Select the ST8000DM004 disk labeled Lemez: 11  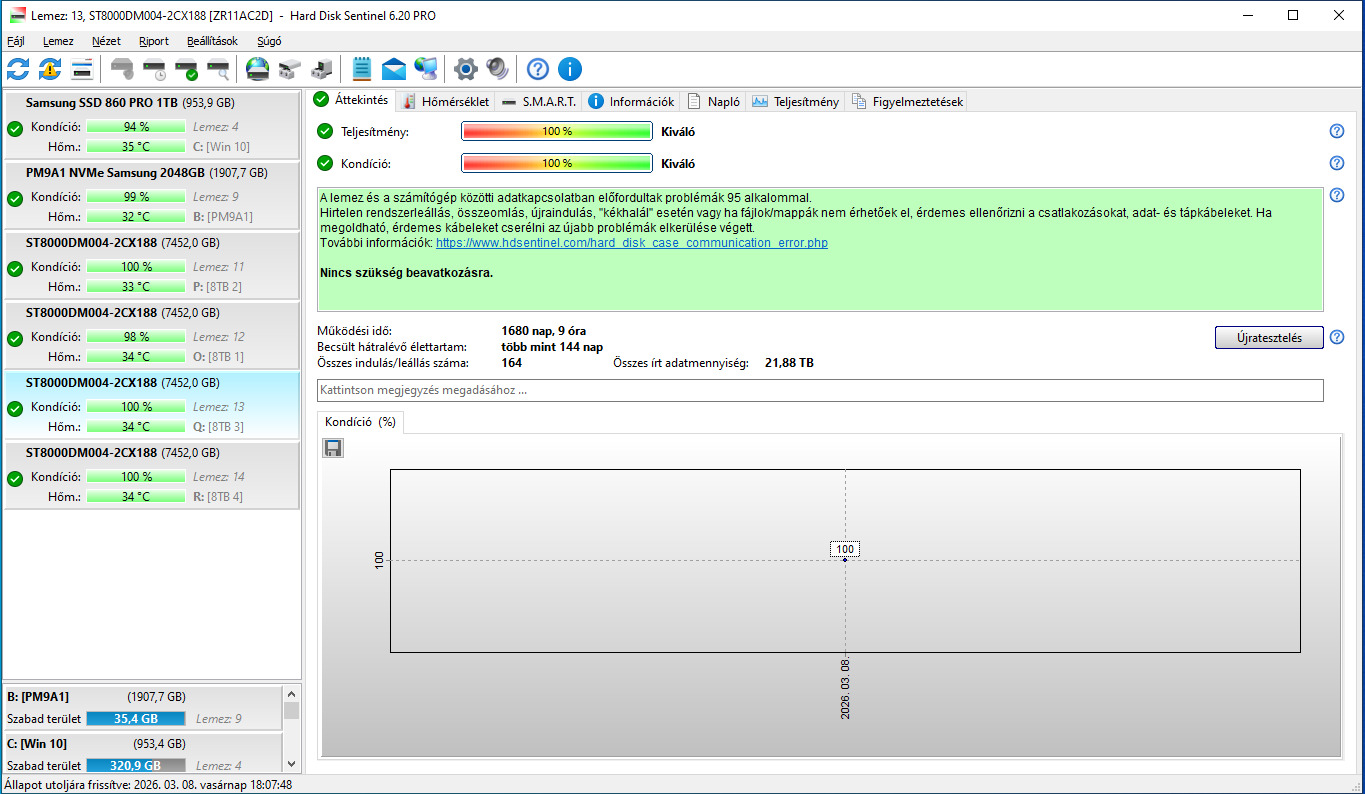click(x=151, y=264)
